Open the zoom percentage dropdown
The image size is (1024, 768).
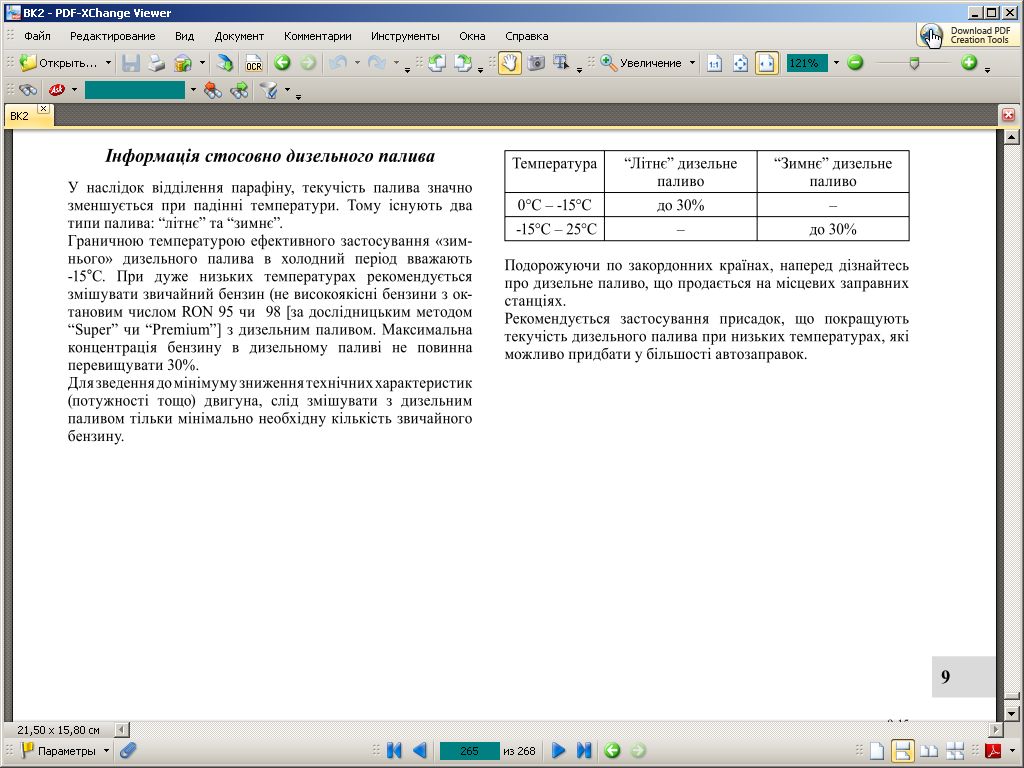pos(835,63)
